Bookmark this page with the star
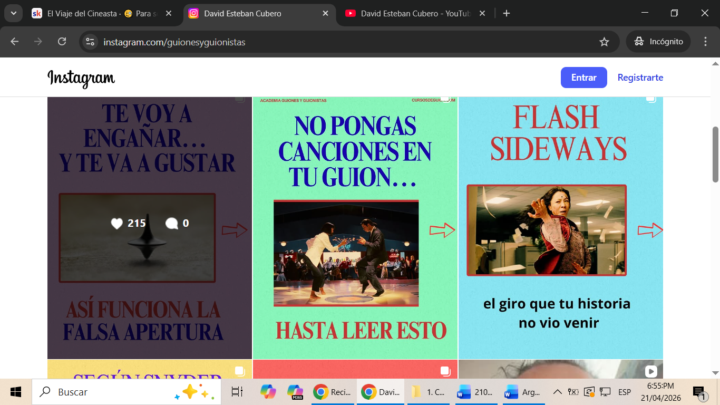The image size is (720, 405). click(604, 42)
